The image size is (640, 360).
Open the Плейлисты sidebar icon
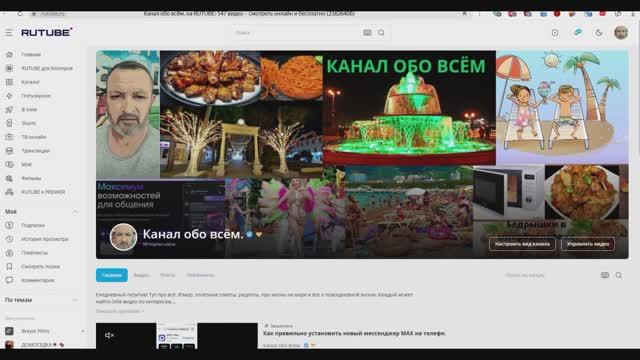click(9, 253)
